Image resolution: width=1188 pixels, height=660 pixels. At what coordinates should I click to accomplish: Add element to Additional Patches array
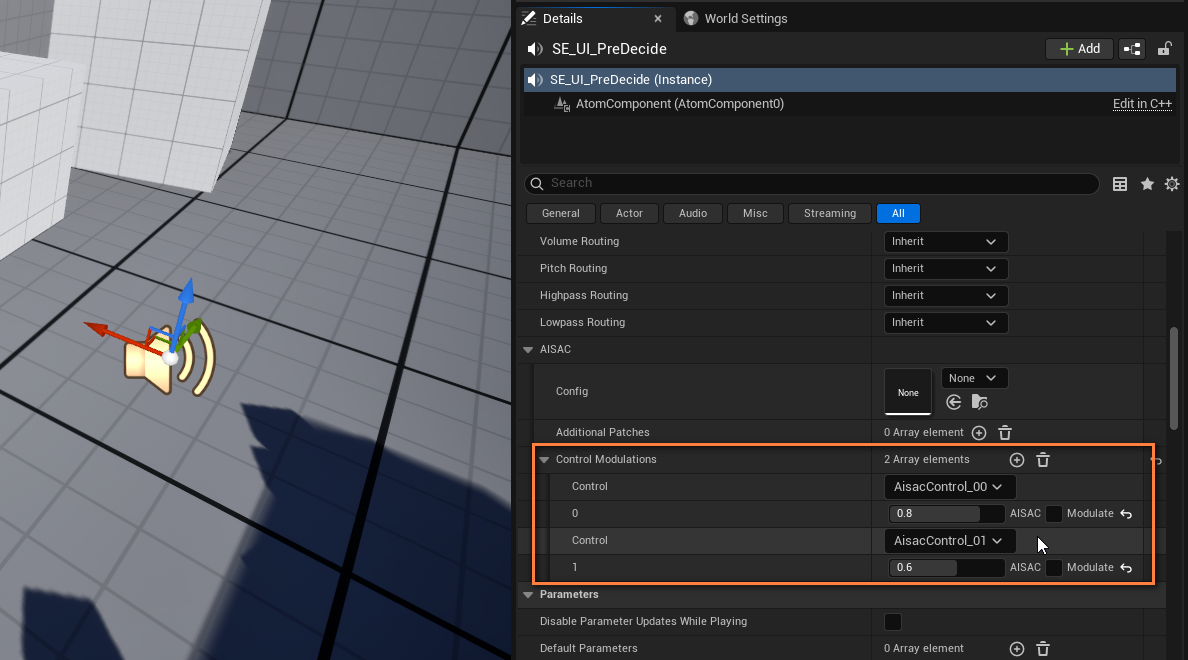tap(979, 433)
